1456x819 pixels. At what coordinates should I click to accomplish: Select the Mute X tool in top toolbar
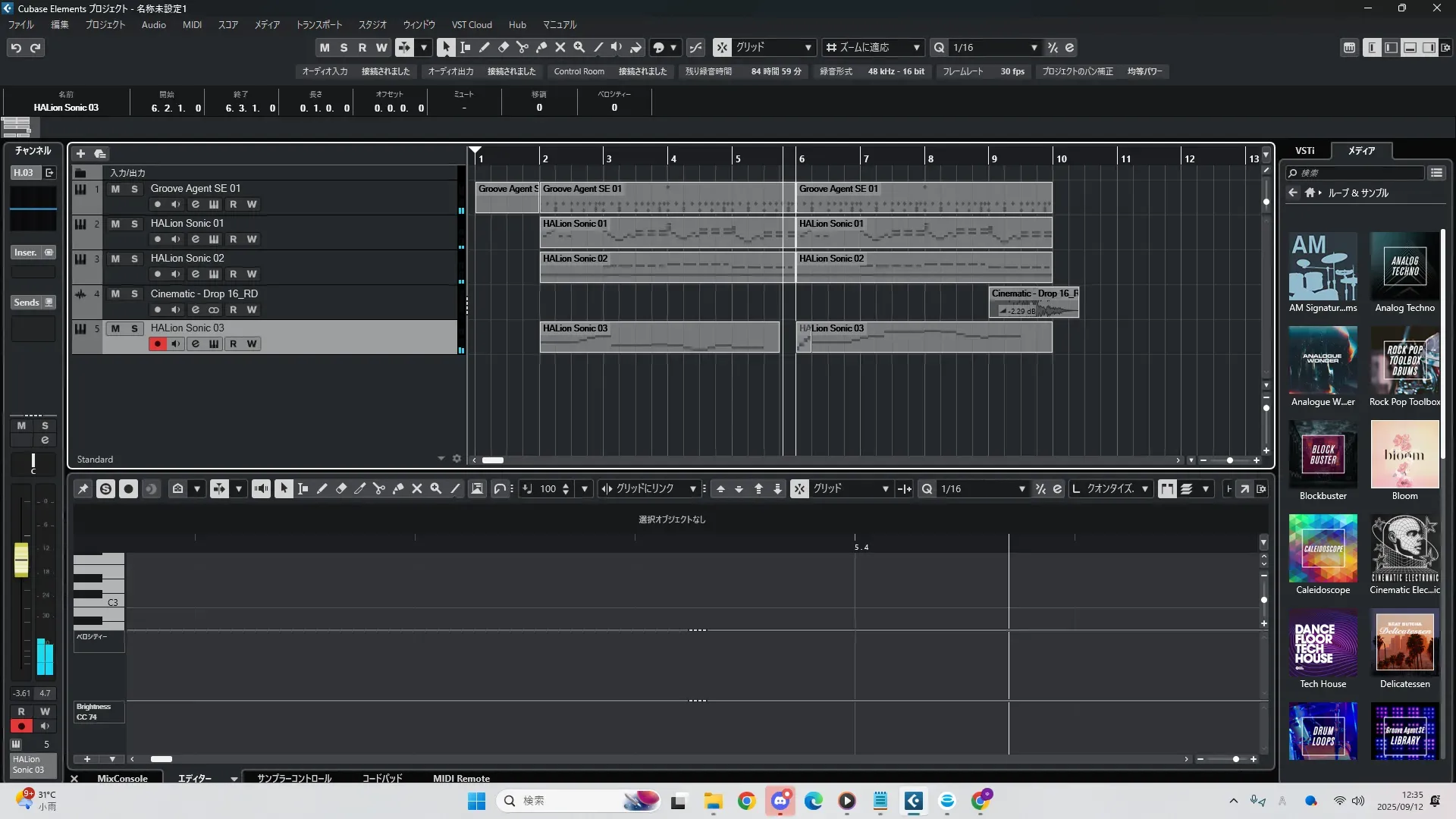point(560,47)
